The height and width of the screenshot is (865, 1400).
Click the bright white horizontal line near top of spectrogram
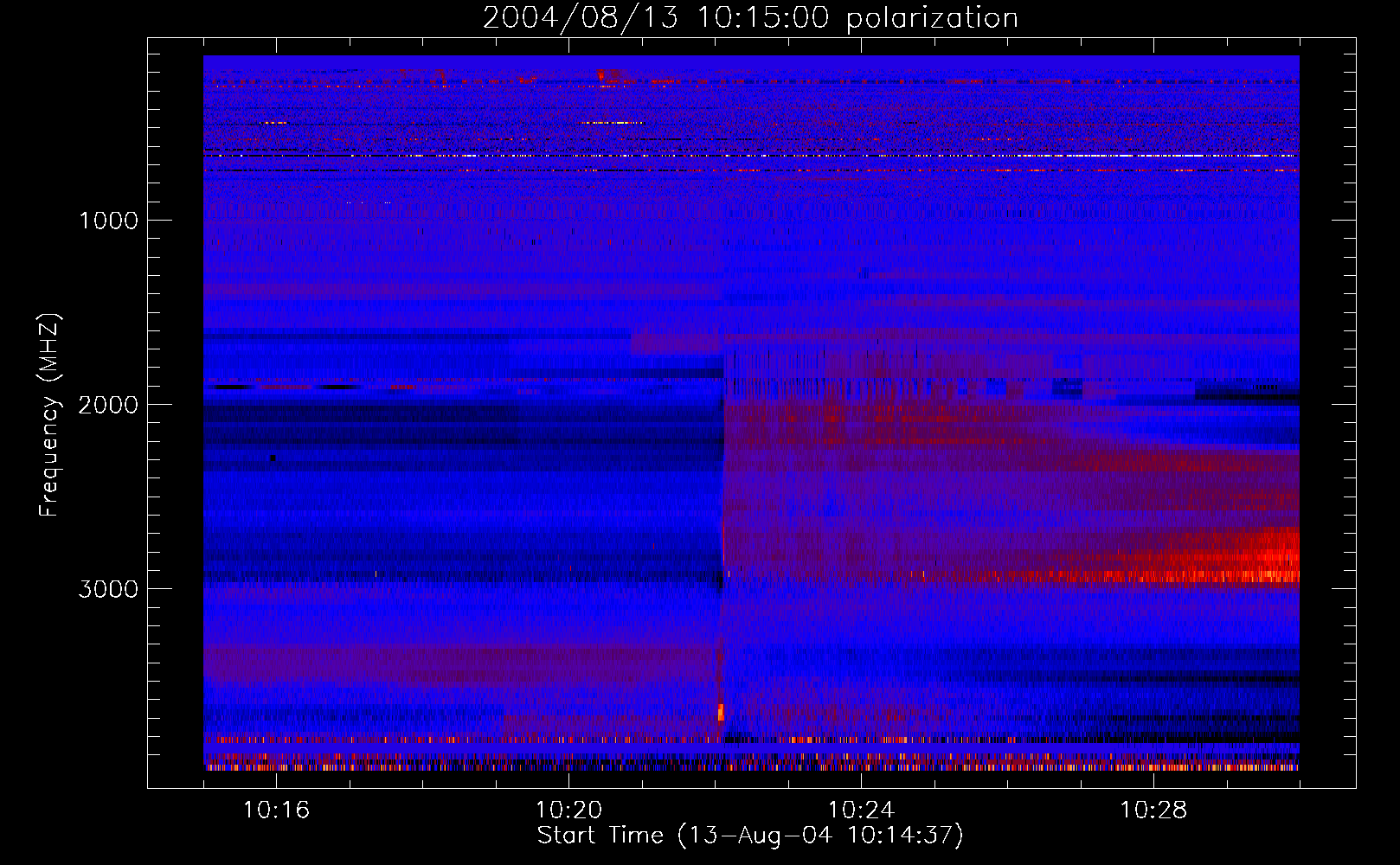click(x=751, y=156)
